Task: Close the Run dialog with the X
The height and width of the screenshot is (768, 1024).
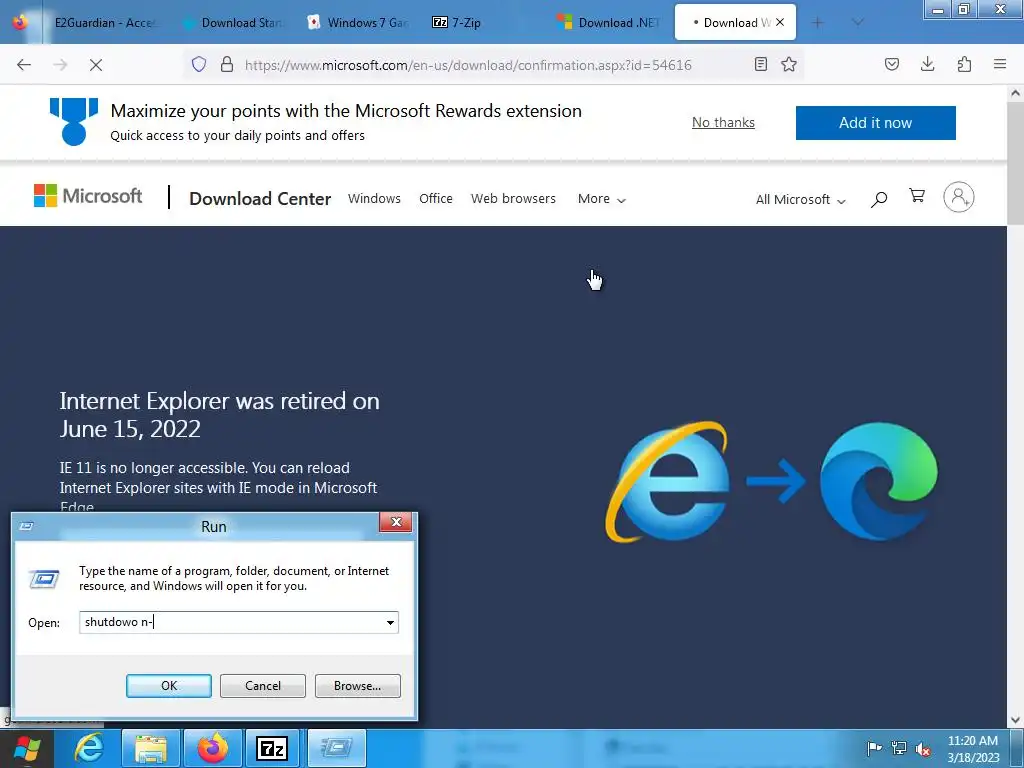Action: (x=396, y=522)
